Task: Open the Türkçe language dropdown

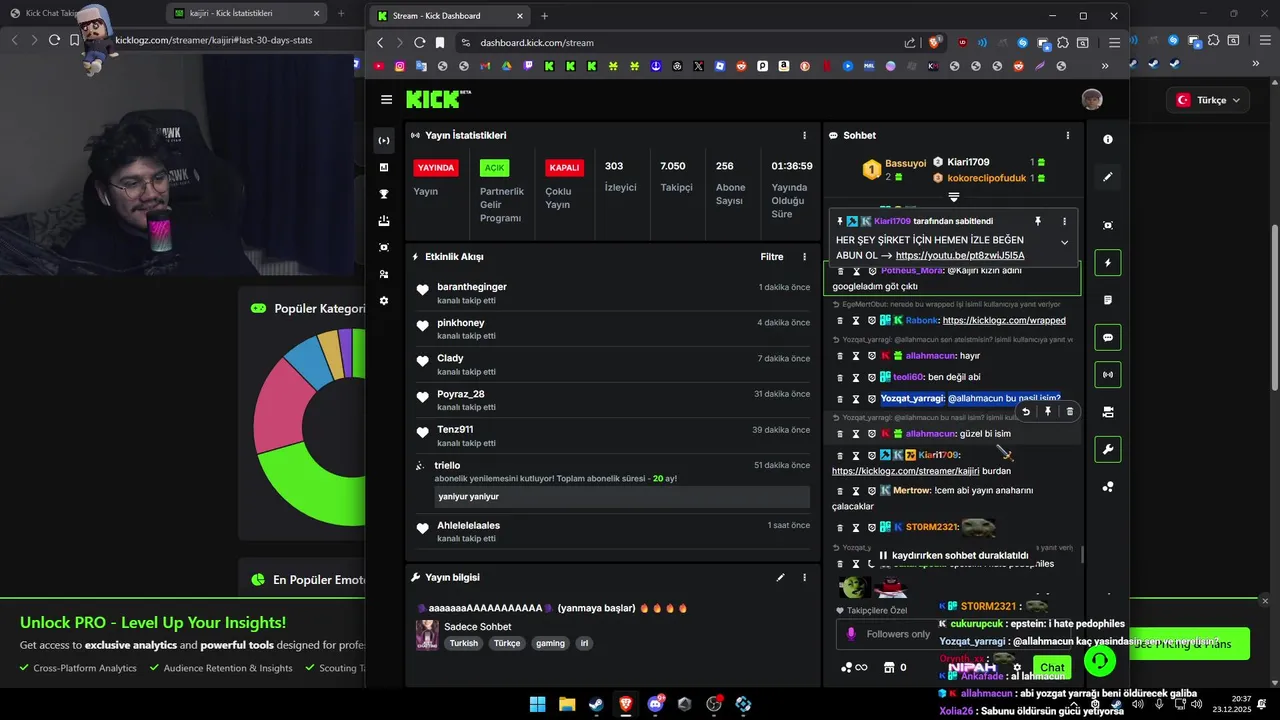Action: 1209,100
